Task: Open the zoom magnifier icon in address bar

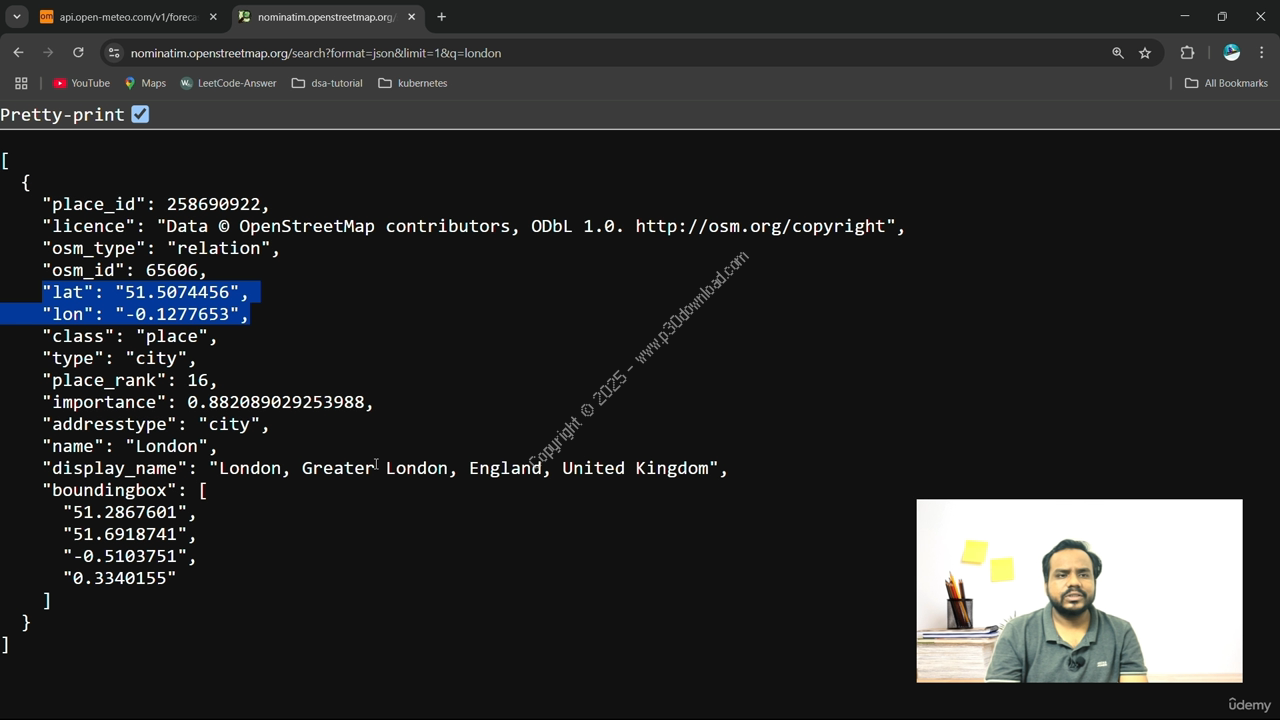Action: (1118, 53)
